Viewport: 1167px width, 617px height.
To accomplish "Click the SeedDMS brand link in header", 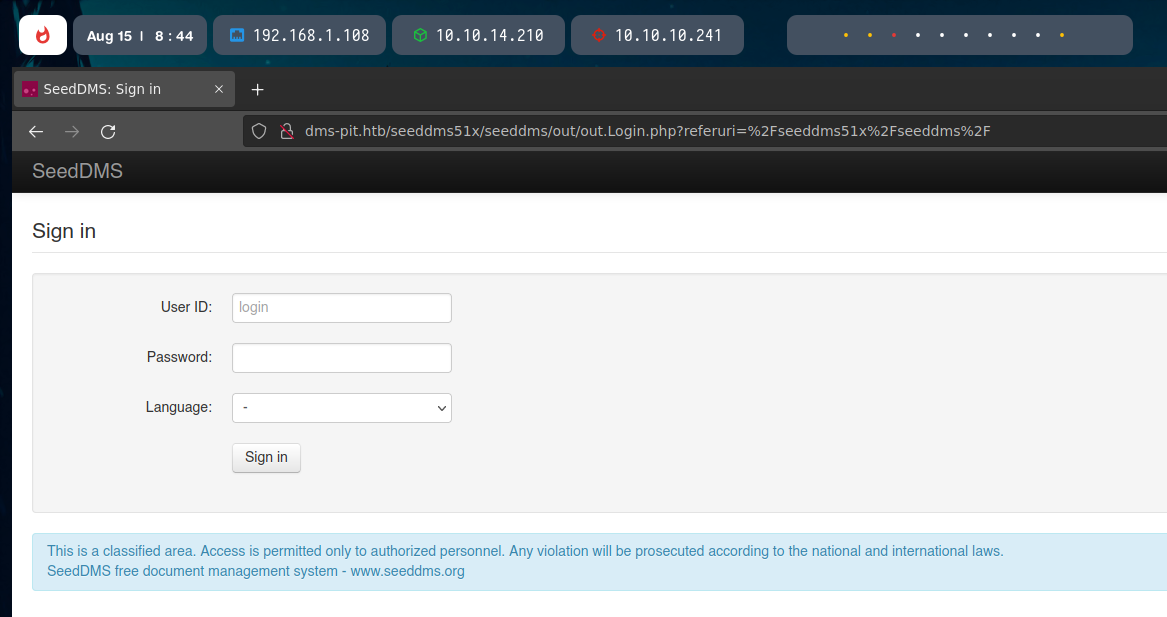I will point(77,171).
